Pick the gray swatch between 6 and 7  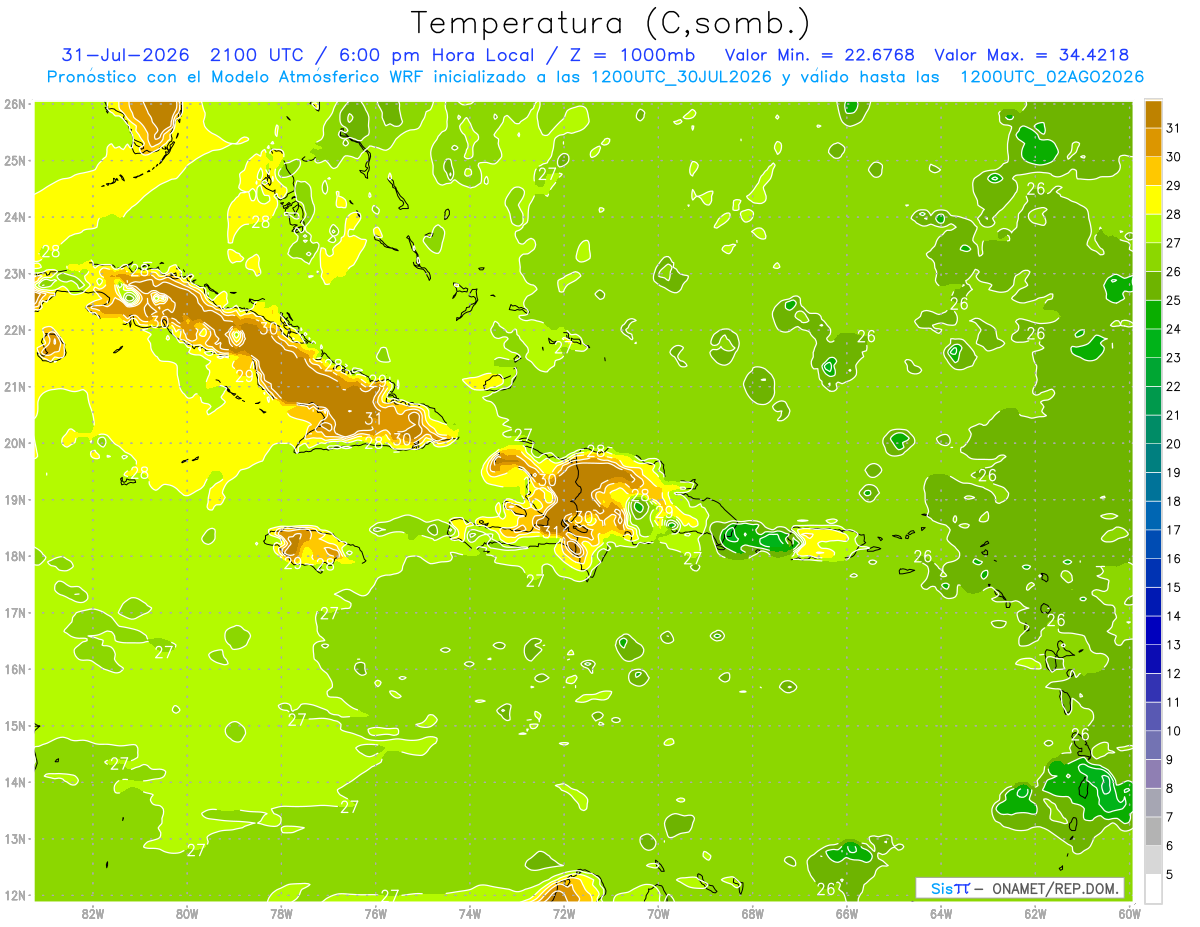(x=1153, y=831)
